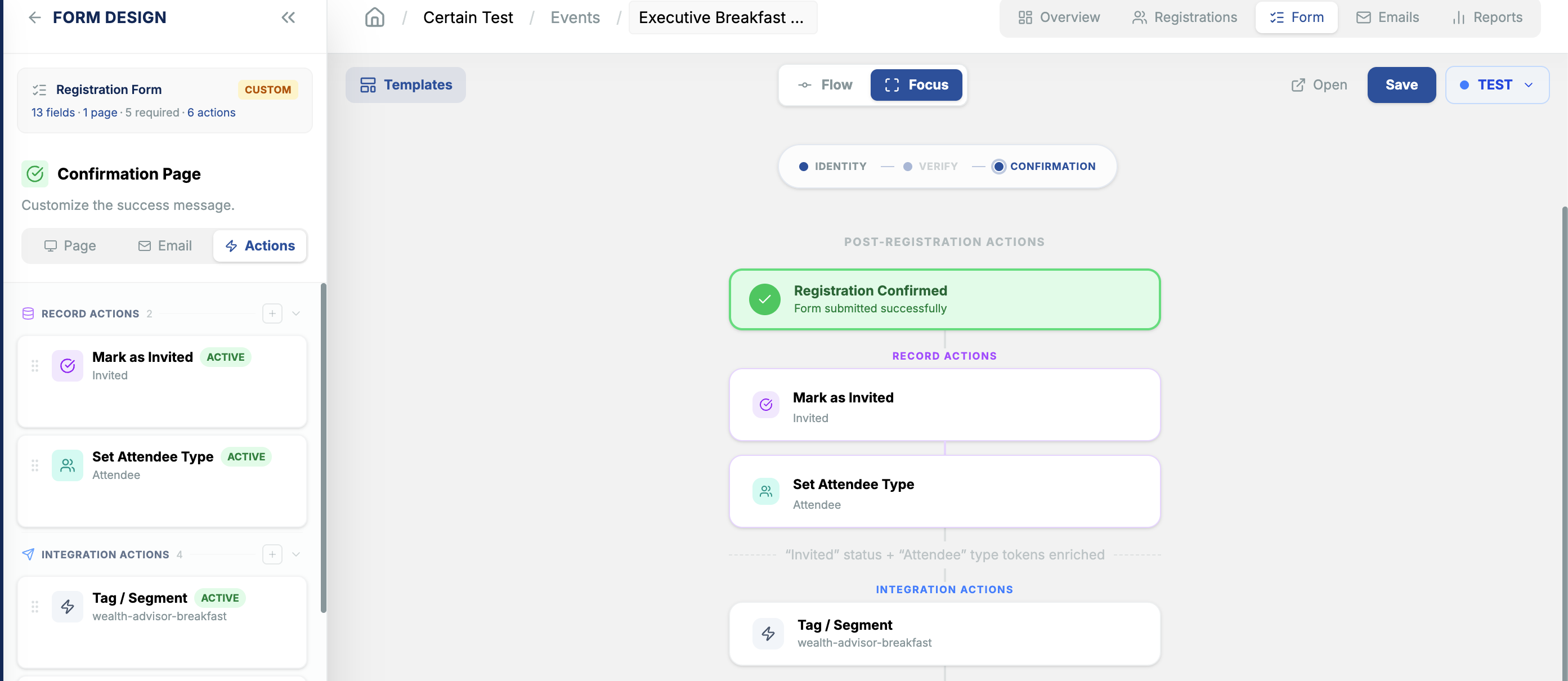
Task: Click the lightning icon in sidebar Tag / Segment
Action: click(68, 607)
